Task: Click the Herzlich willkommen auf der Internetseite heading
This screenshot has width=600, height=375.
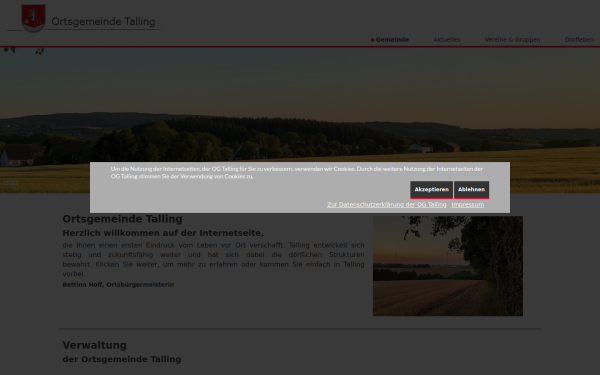Action: pos(163,233)
